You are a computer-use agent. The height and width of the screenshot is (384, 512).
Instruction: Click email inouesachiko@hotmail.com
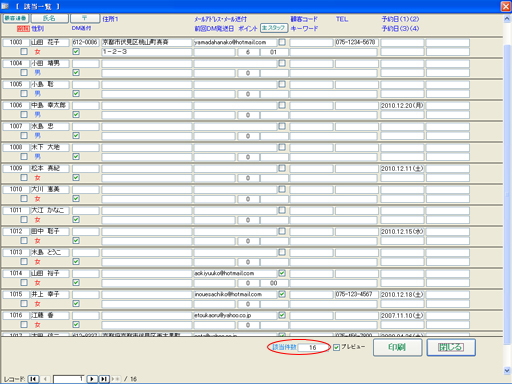click(x=235, y=294)
